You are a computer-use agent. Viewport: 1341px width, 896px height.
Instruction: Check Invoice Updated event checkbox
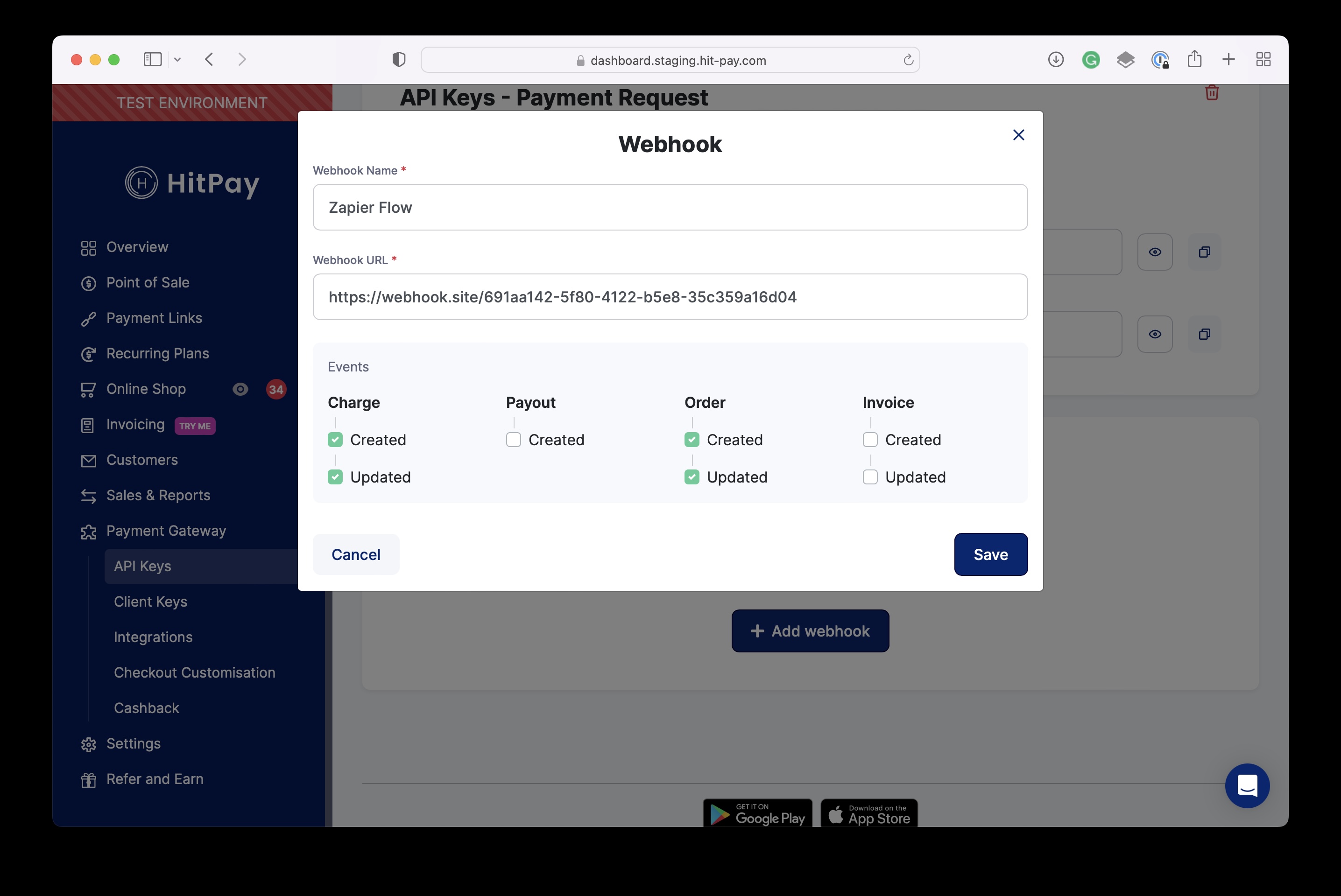click(x=870, y=476)
